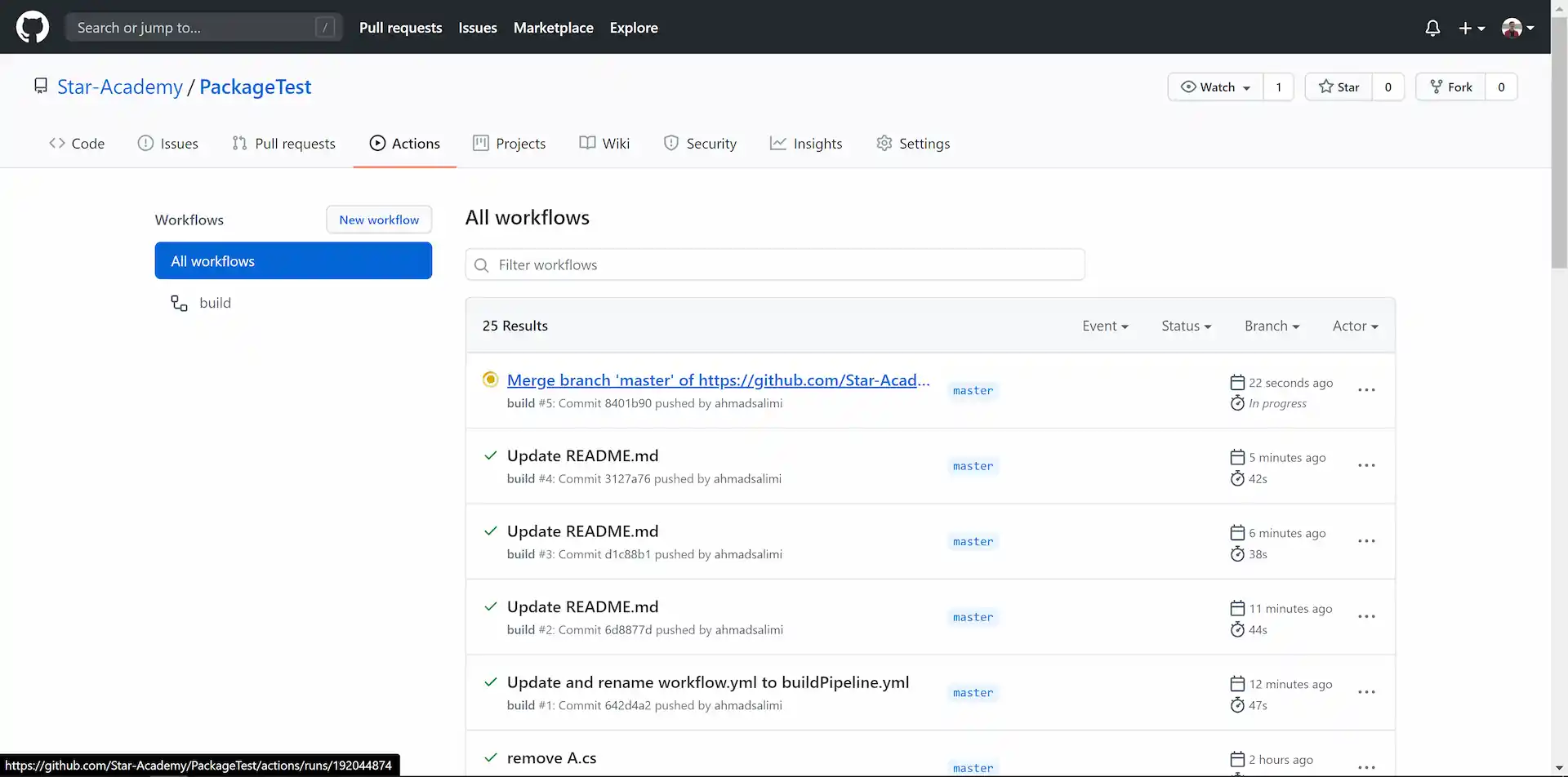Switch to the repository Pull requests tab
1568x777 pixels.
point(283,144)
